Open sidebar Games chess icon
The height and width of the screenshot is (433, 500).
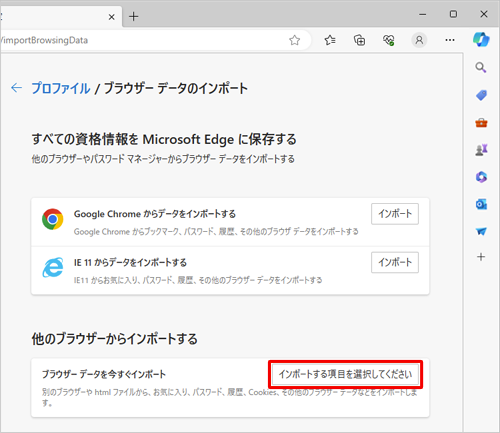tap(481, 150)
